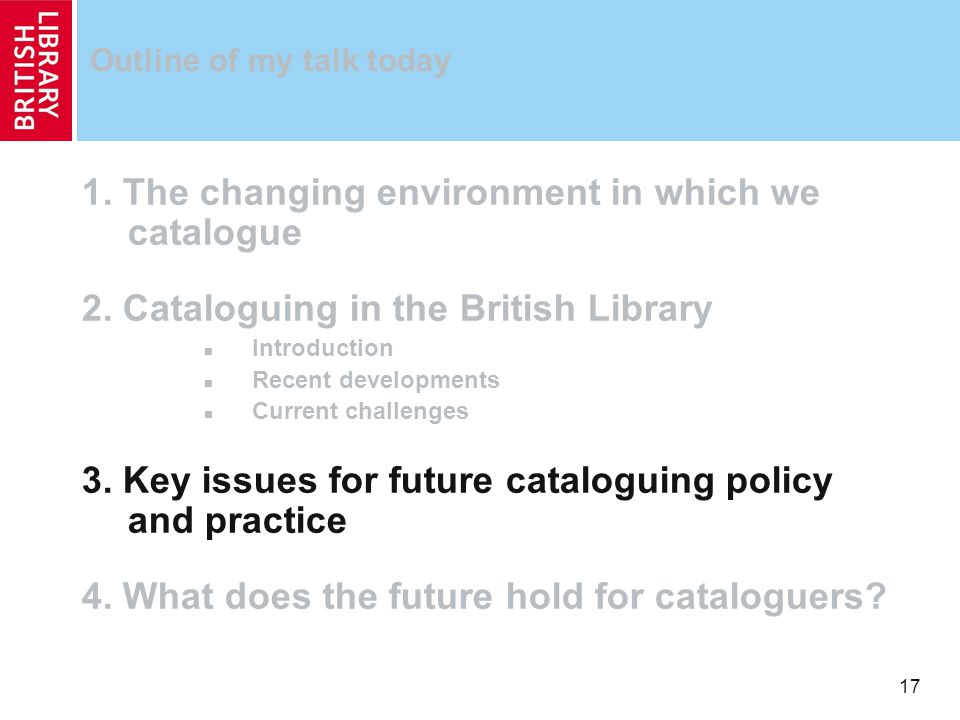Click item 1 'The changing environment in which we'
The width and height of the screenshot is (960, 720).
coord(451,193)
